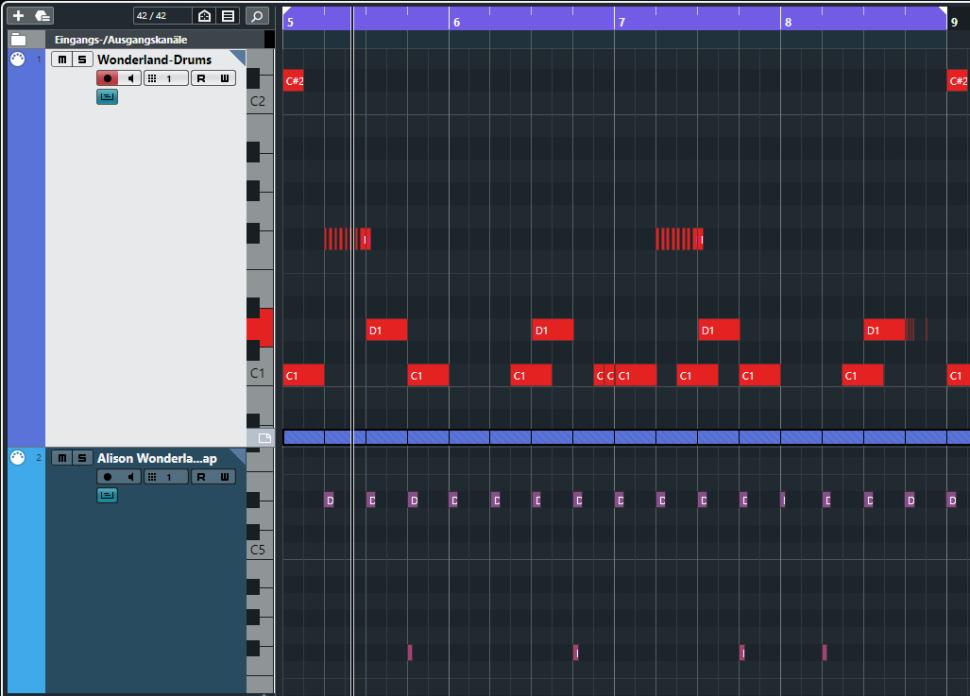The width and height of the screenshot is (970, 696).
Task: Solo the Alison Wonderland track
Action: click(80, 458)
